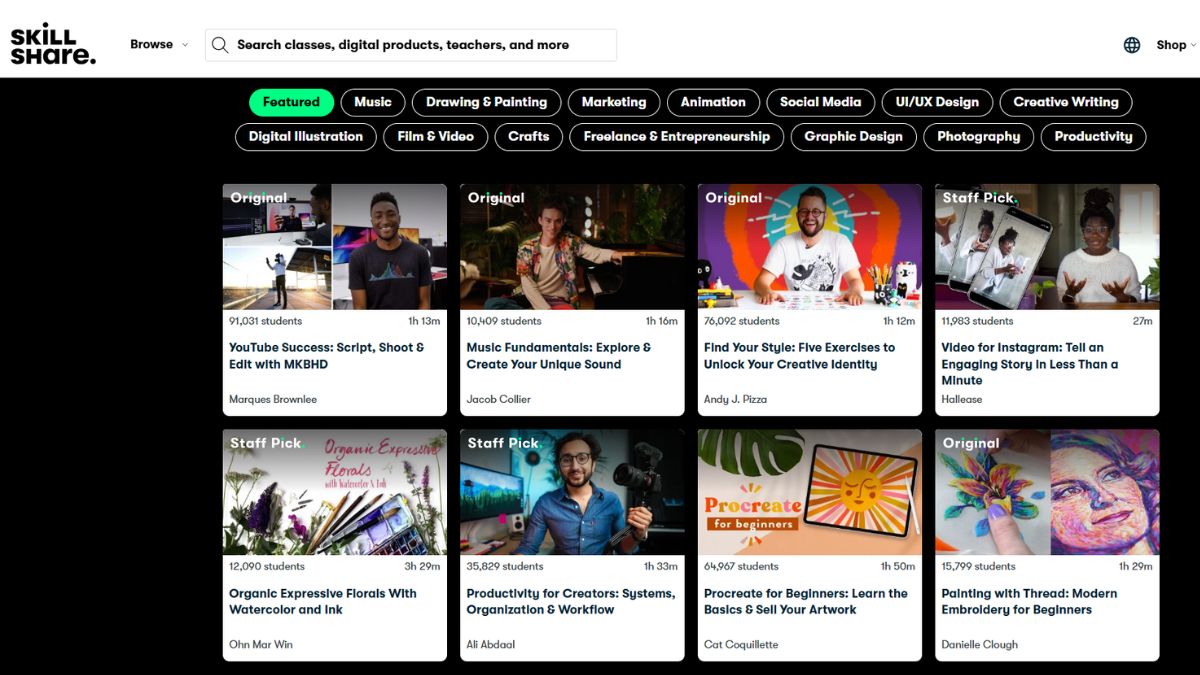Viewport: 1200px width, 675px height.
Task: View teacher Marques Brownlee's profile
Action: click(273, 399)
